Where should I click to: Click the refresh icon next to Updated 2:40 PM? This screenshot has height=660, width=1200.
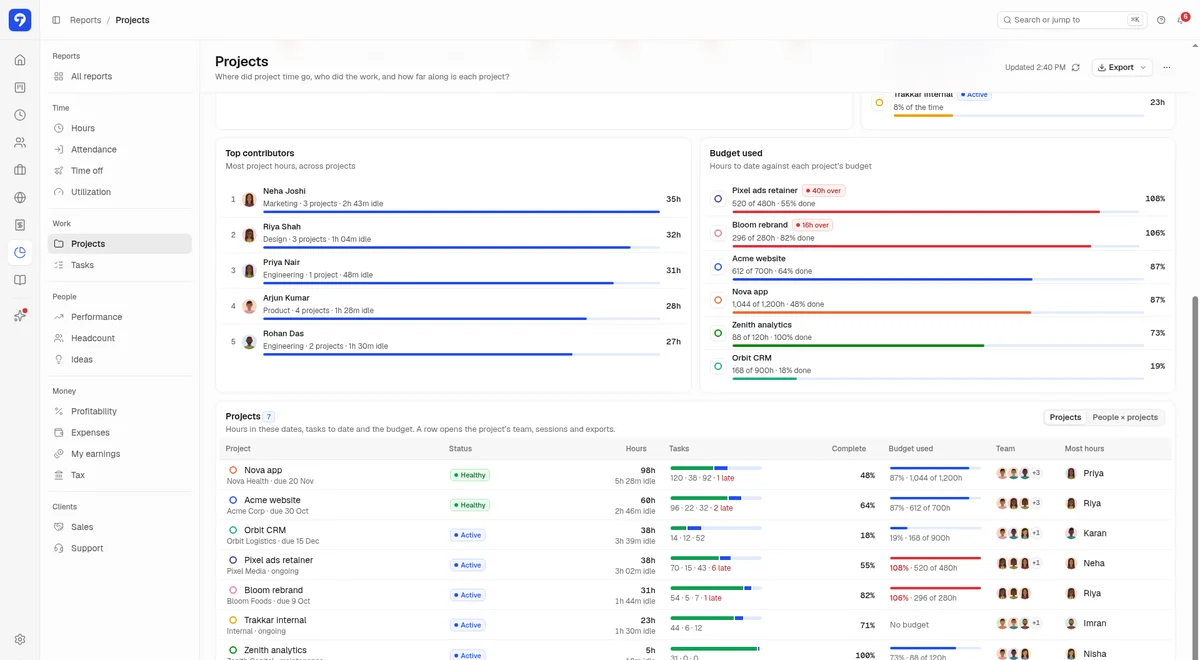[1076, 67]
